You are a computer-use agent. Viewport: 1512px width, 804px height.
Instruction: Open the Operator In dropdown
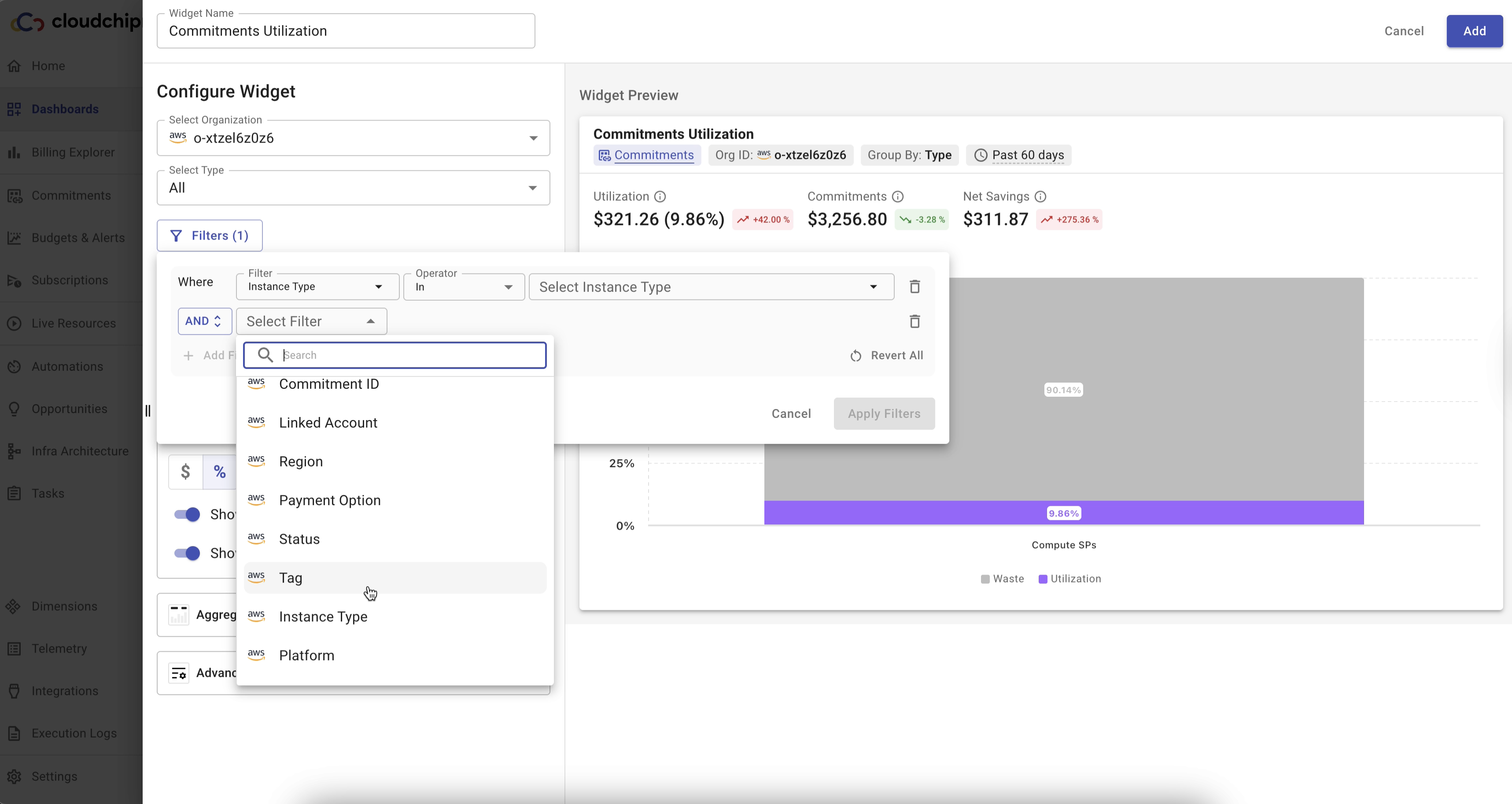pyautogui.click(x=463, y=287)
